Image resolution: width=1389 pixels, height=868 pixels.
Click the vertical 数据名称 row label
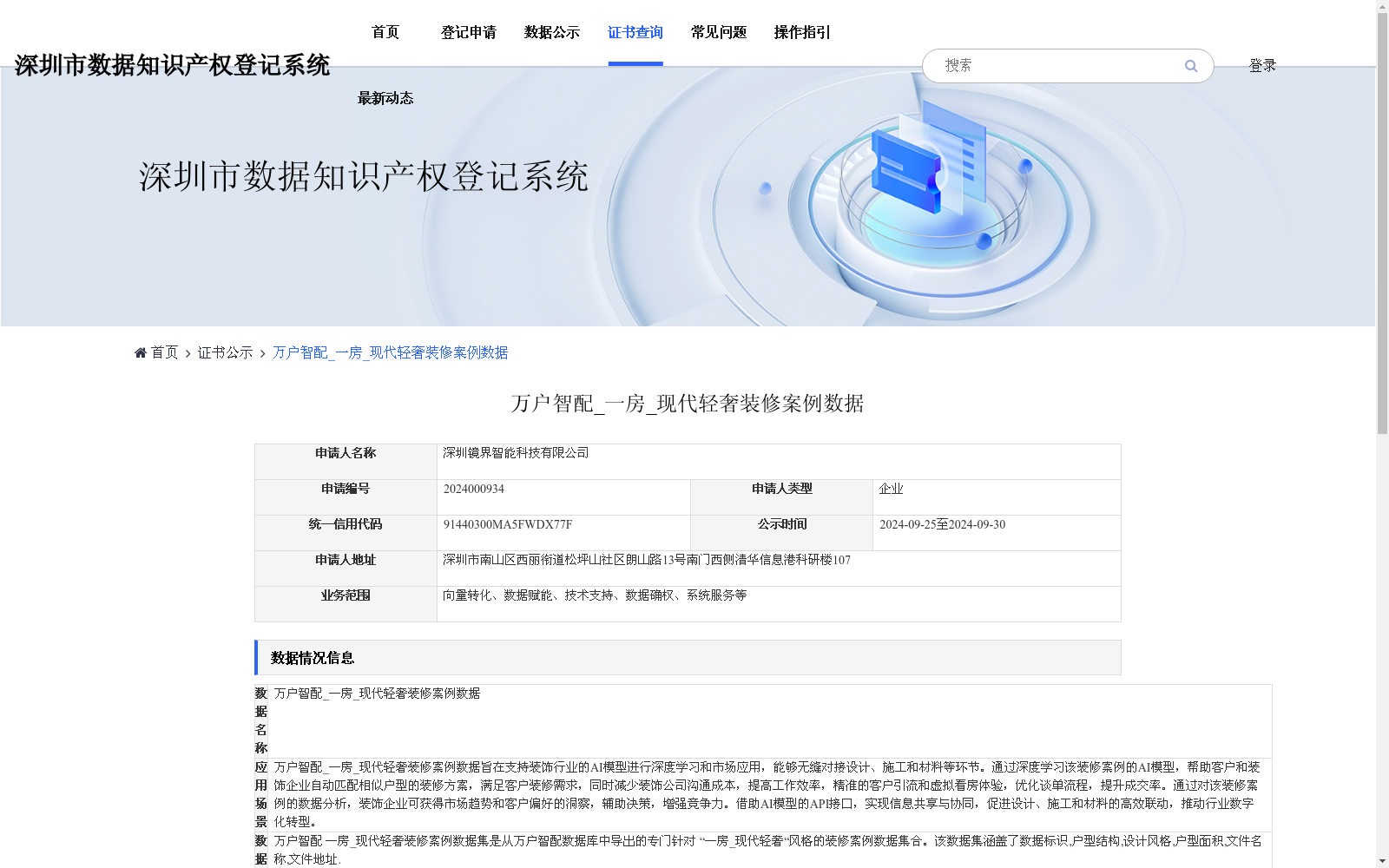(x=261, y=721)
